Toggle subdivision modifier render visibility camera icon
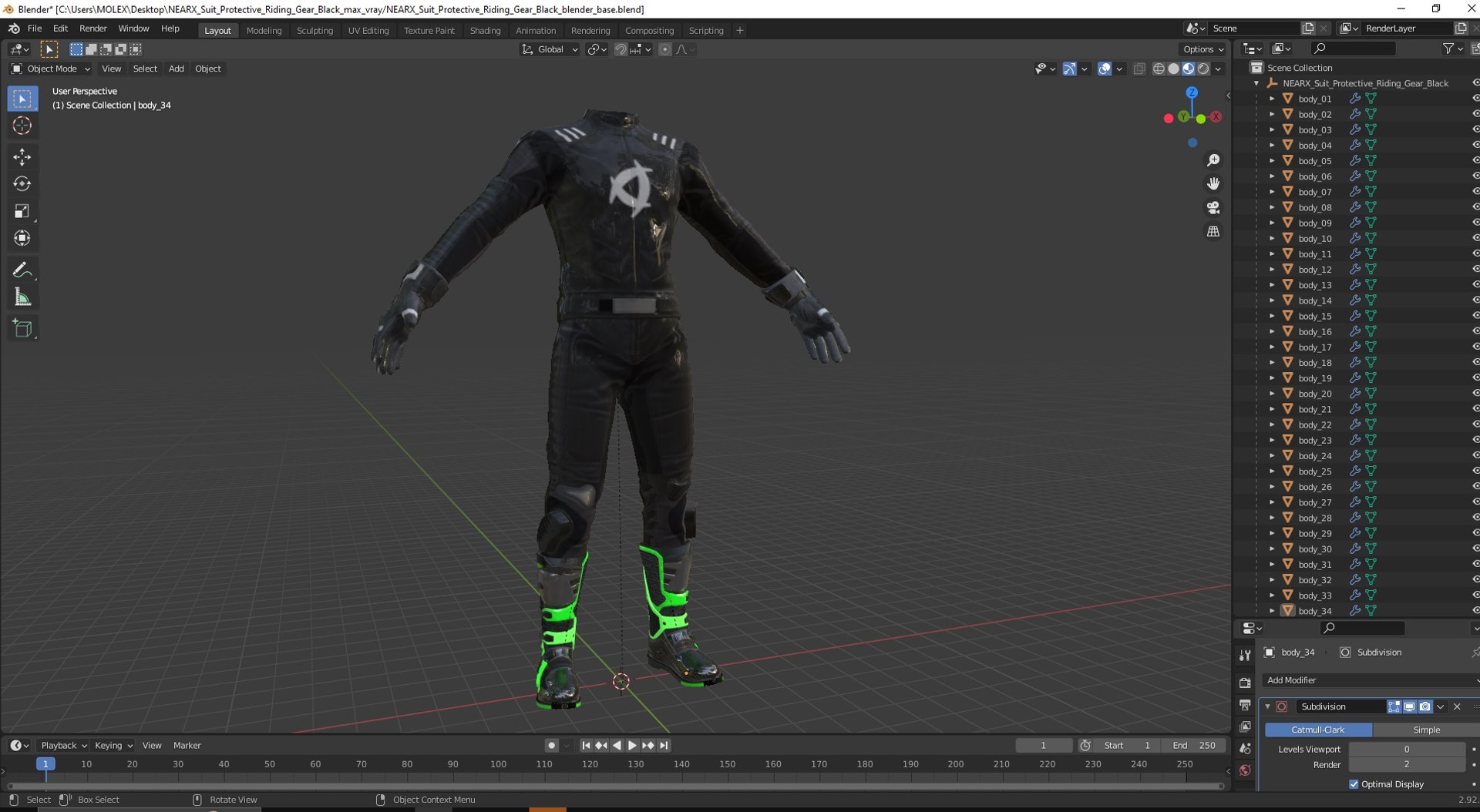 click(1424, 707)
